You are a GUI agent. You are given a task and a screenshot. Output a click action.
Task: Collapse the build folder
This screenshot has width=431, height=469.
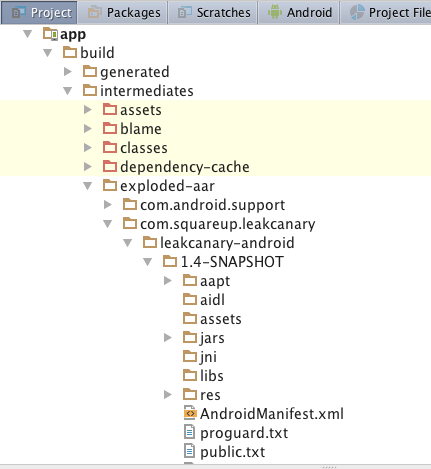(48, 53)
